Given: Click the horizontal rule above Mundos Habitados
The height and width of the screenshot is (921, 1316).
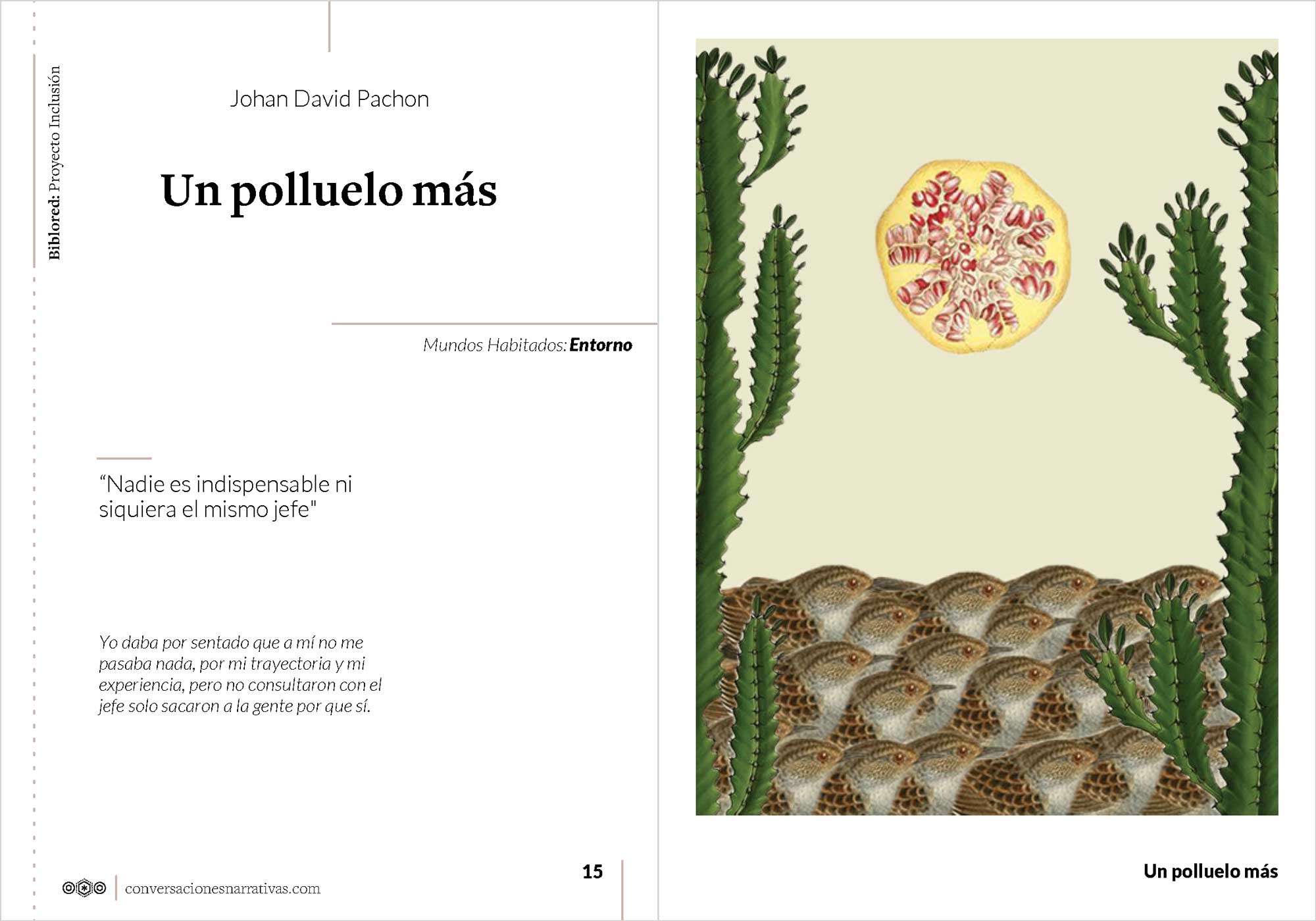Looking at the screenshot, I should 495,323.
